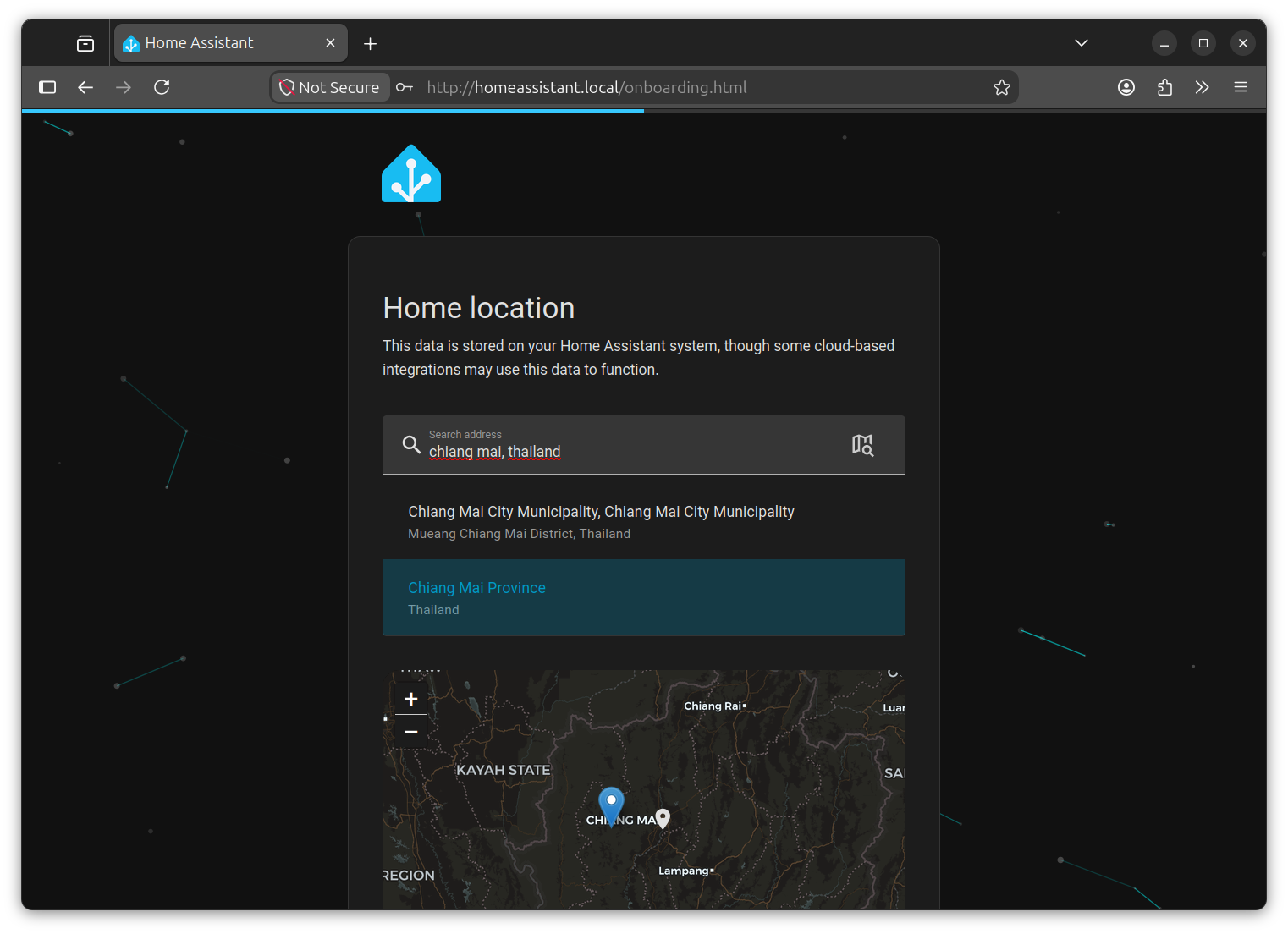Screen dimensions: 1288x934
Task: Click the KAYAH STATE label on map
Action: (x=504, y=770)
